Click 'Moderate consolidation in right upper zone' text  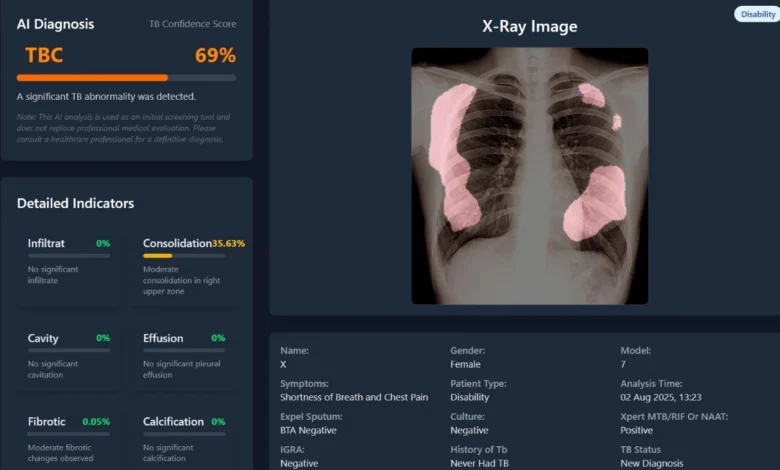(182, 280)
